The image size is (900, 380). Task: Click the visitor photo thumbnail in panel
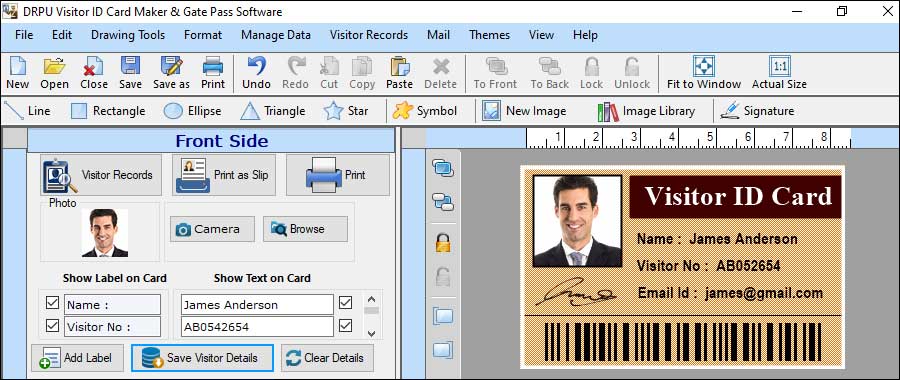coord(104,232)
